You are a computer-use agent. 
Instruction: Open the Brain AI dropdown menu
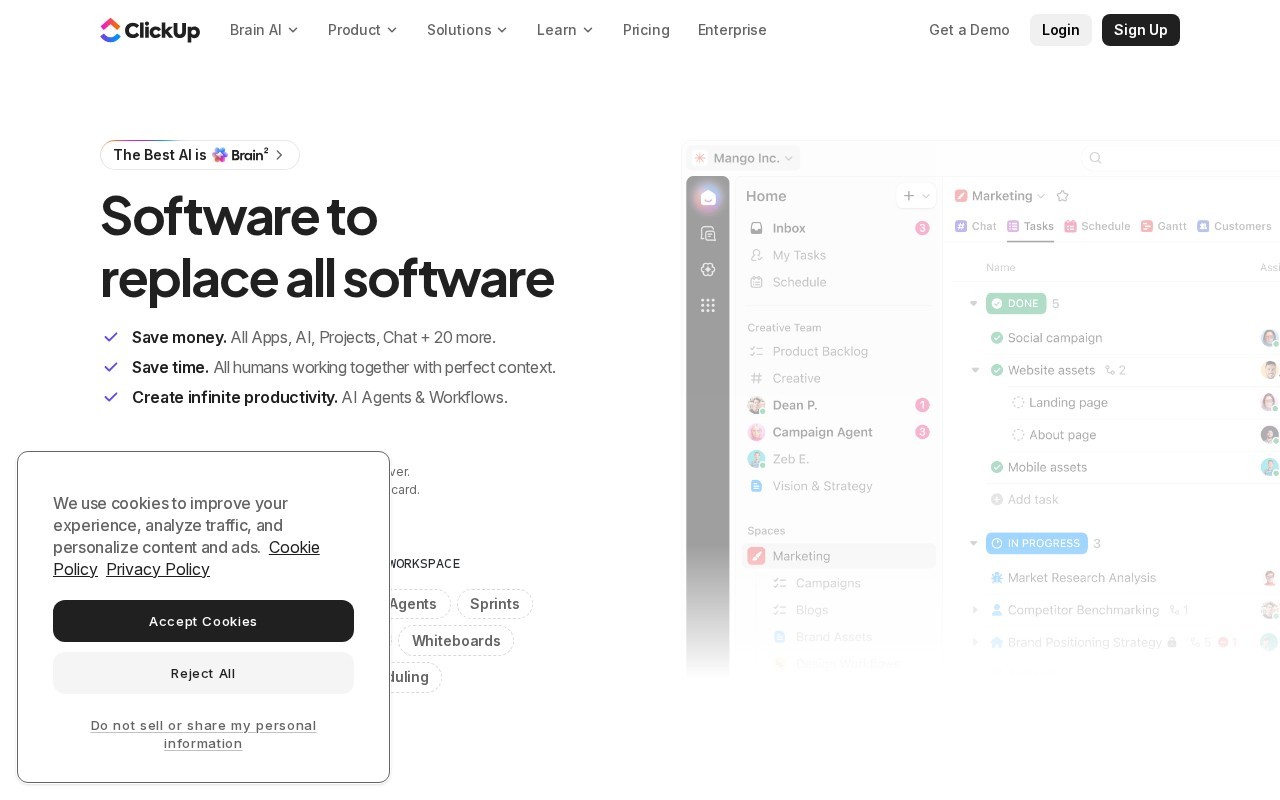pyautogui.click(x=265, y=30)
